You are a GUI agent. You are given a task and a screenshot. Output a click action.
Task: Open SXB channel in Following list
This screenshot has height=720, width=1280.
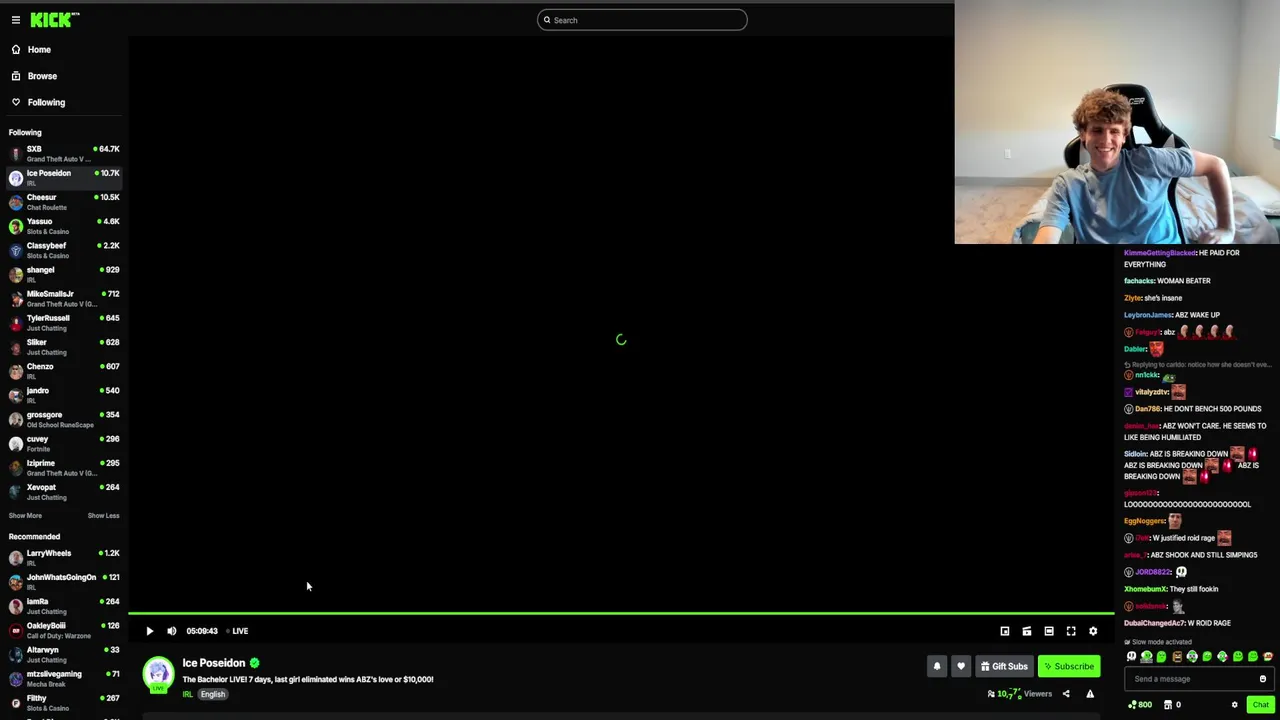[x=64, y=153]
